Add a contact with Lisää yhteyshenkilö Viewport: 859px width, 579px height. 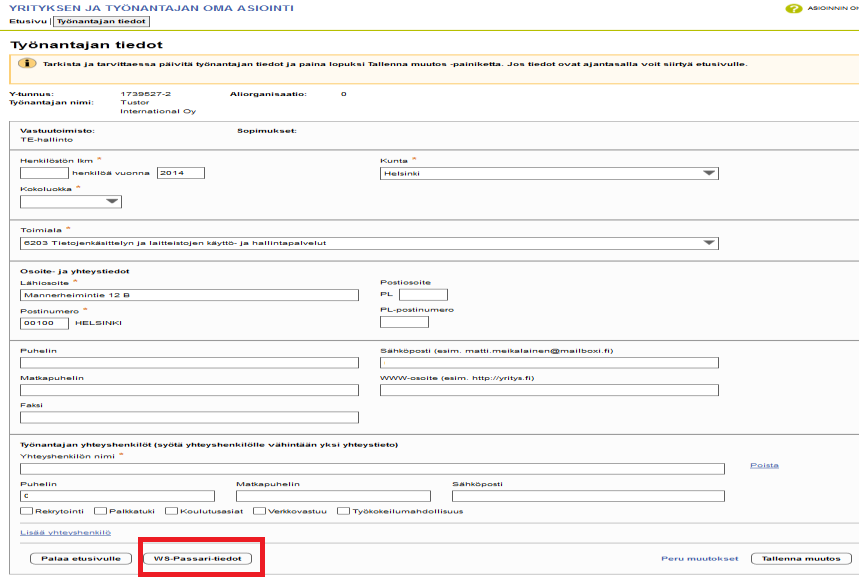pyautogui.click(x=65, y=532)
